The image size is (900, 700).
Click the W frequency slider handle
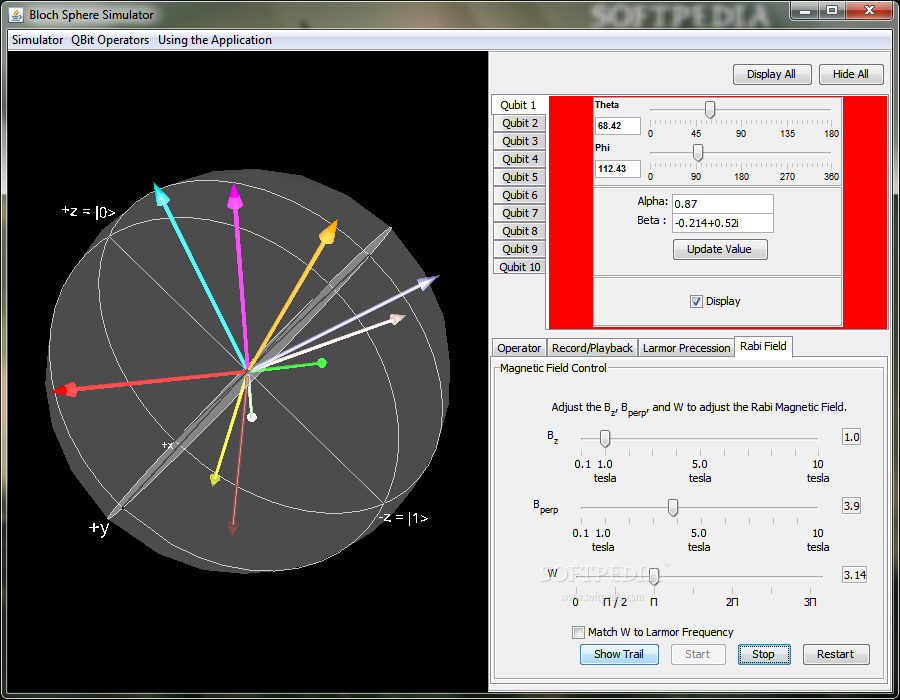click(654, 576)
